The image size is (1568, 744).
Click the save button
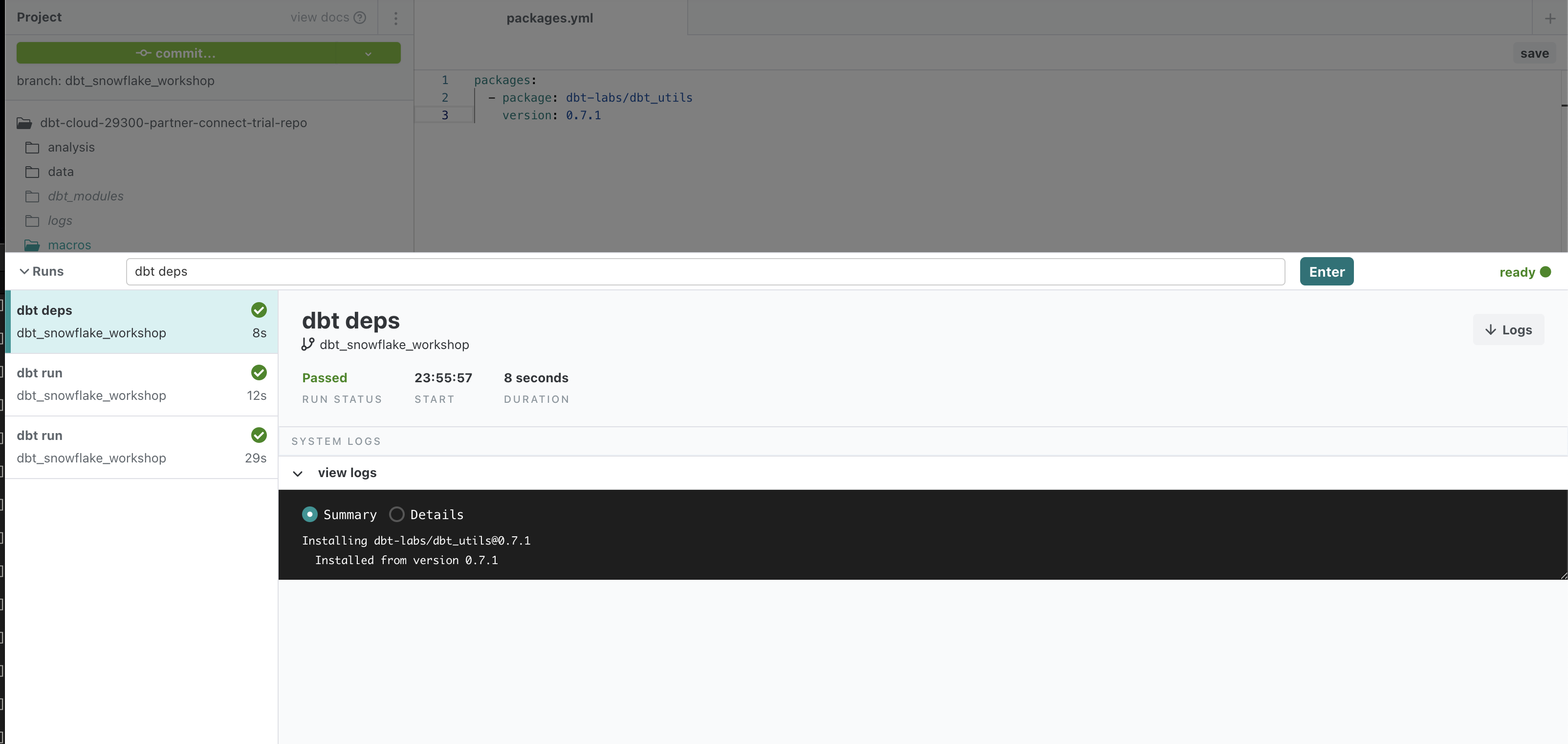click(1534, 54)
